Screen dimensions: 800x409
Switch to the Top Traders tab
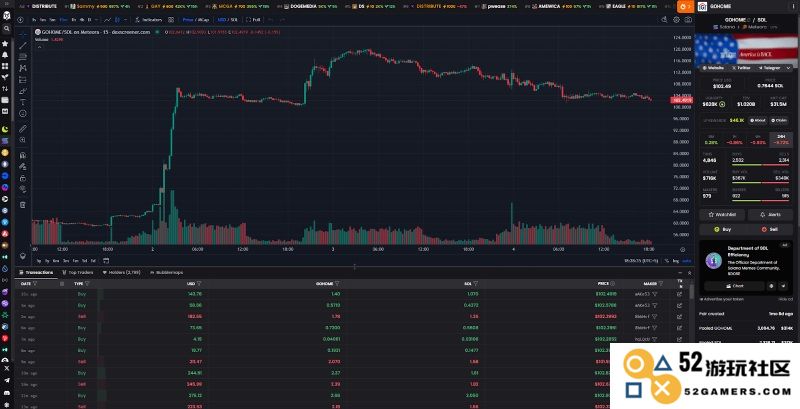click(78, 272)
